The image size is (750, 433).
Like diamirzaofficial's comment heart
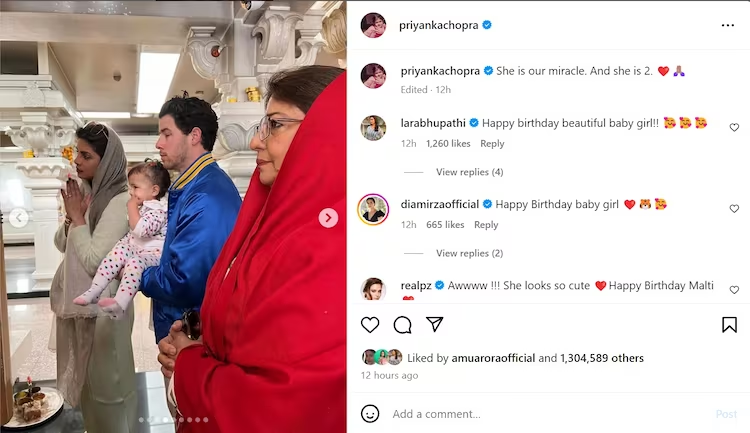pyautogui.click(x=734, y=209)
